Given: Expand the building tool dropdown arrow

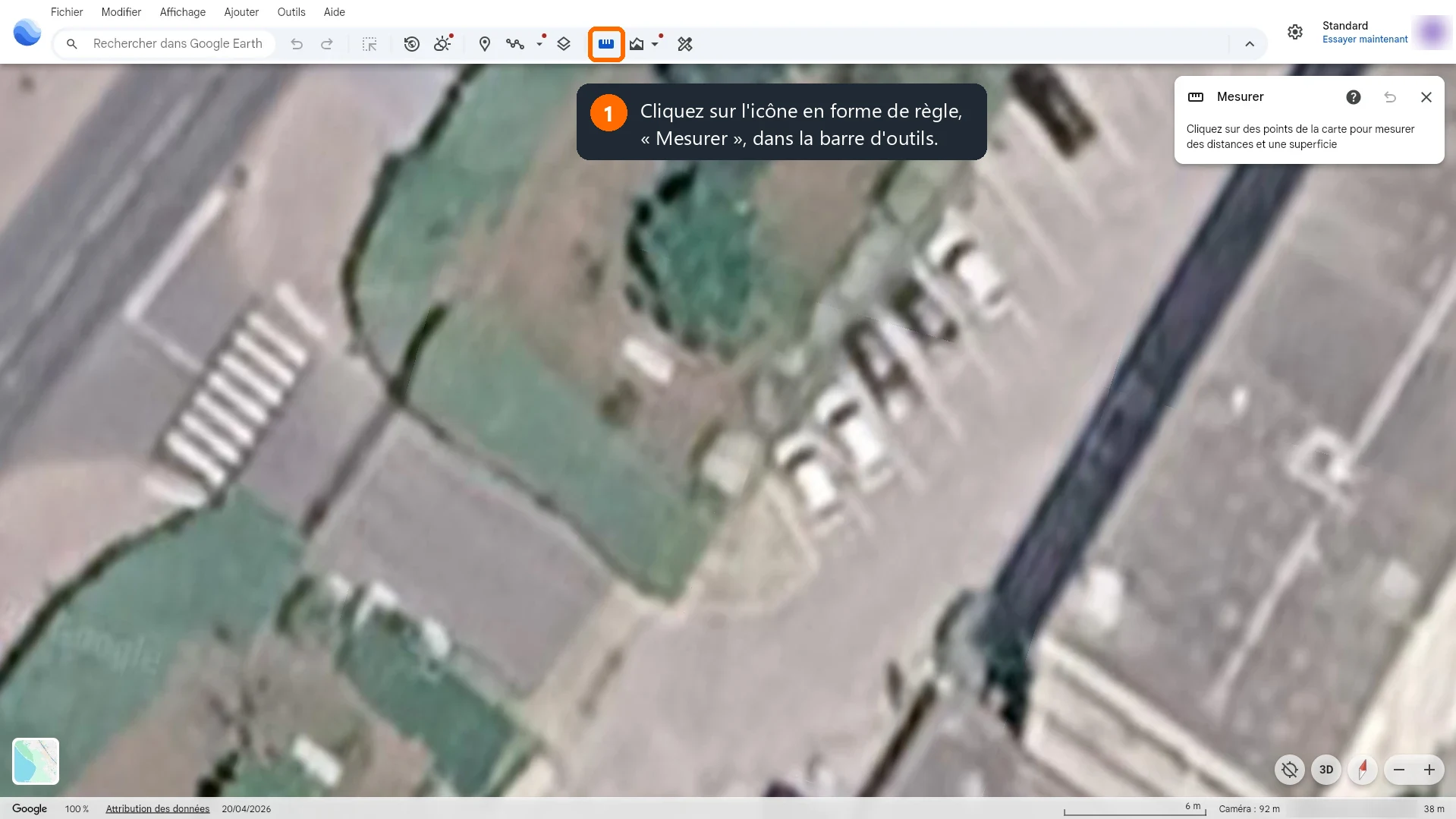Looking at the screenshot, I should 655,44.
